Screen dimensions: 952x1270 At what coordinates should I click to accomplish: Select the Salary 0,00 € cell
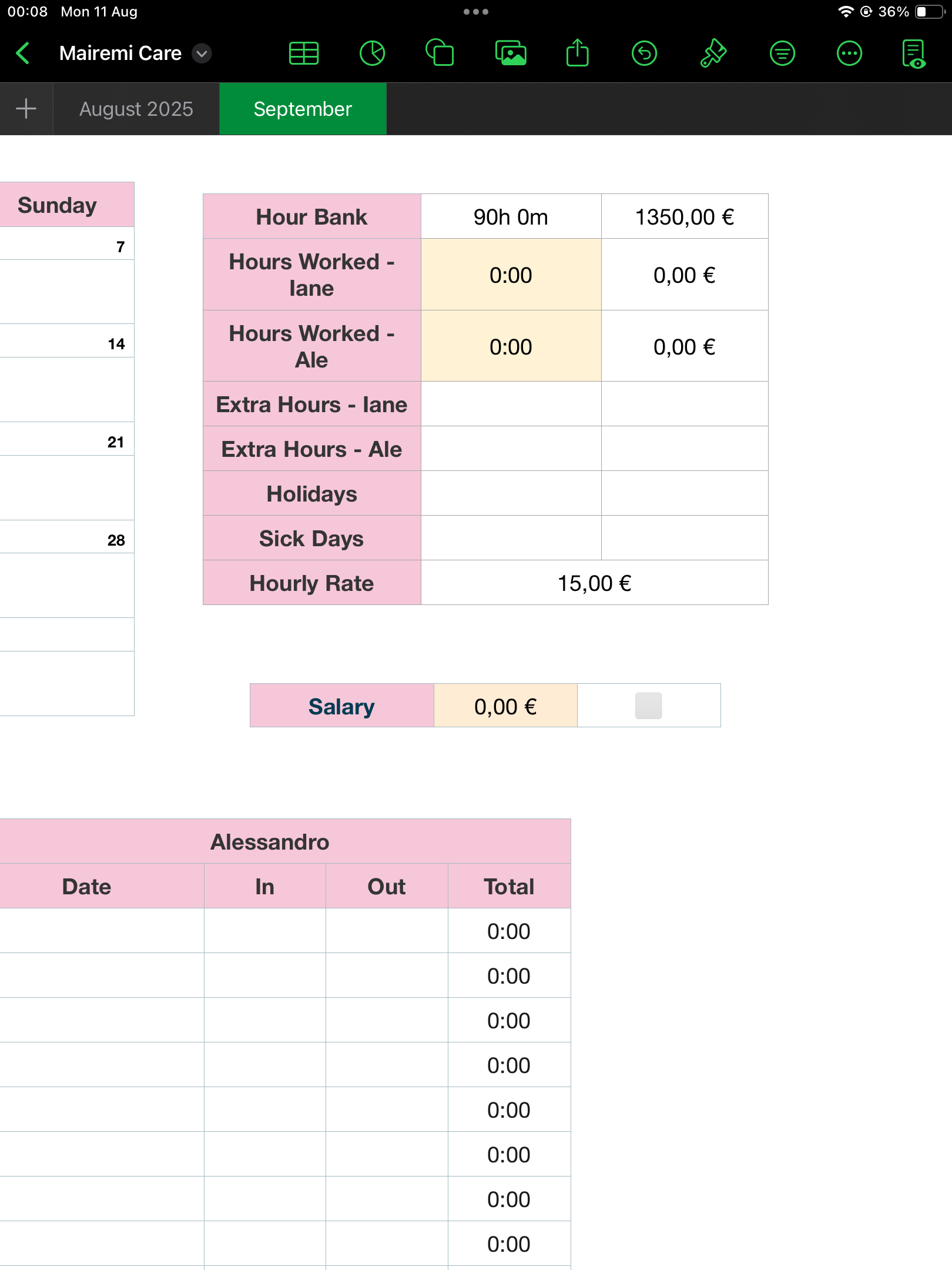point(505,706)
